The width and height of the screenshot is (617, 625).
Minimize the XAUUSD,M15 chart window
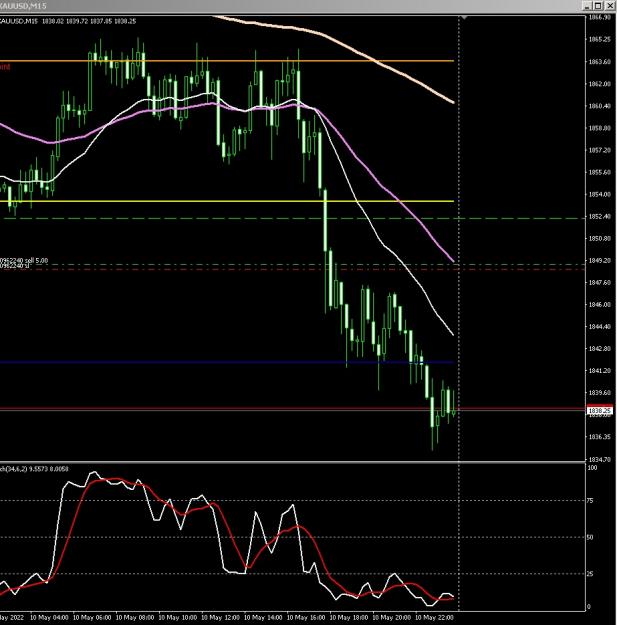coord(586,6)
